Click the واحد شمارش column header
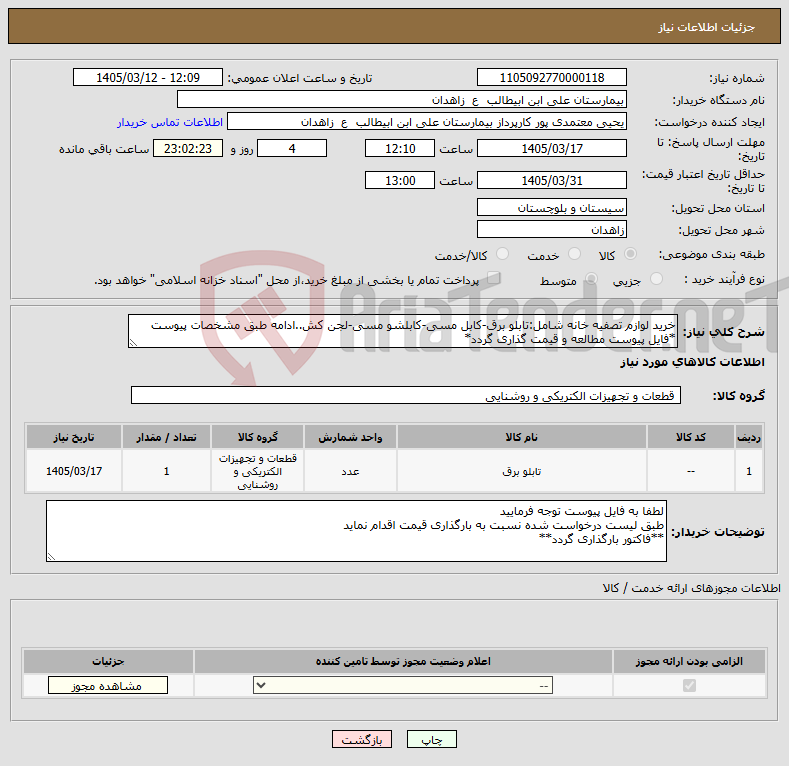Viewport: 789px width, 766px height. pyautogui.click(x=350, y=437)
